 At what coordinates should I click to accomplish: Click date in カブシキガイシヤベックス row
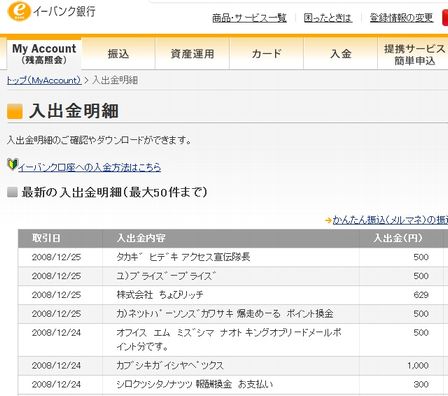point(56,365)
